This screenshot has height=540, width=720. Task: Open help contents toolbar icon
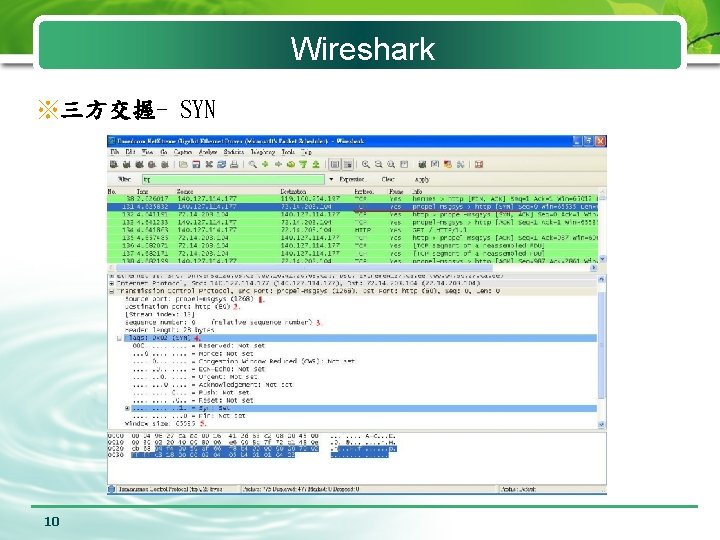click(x=479, y=164)
